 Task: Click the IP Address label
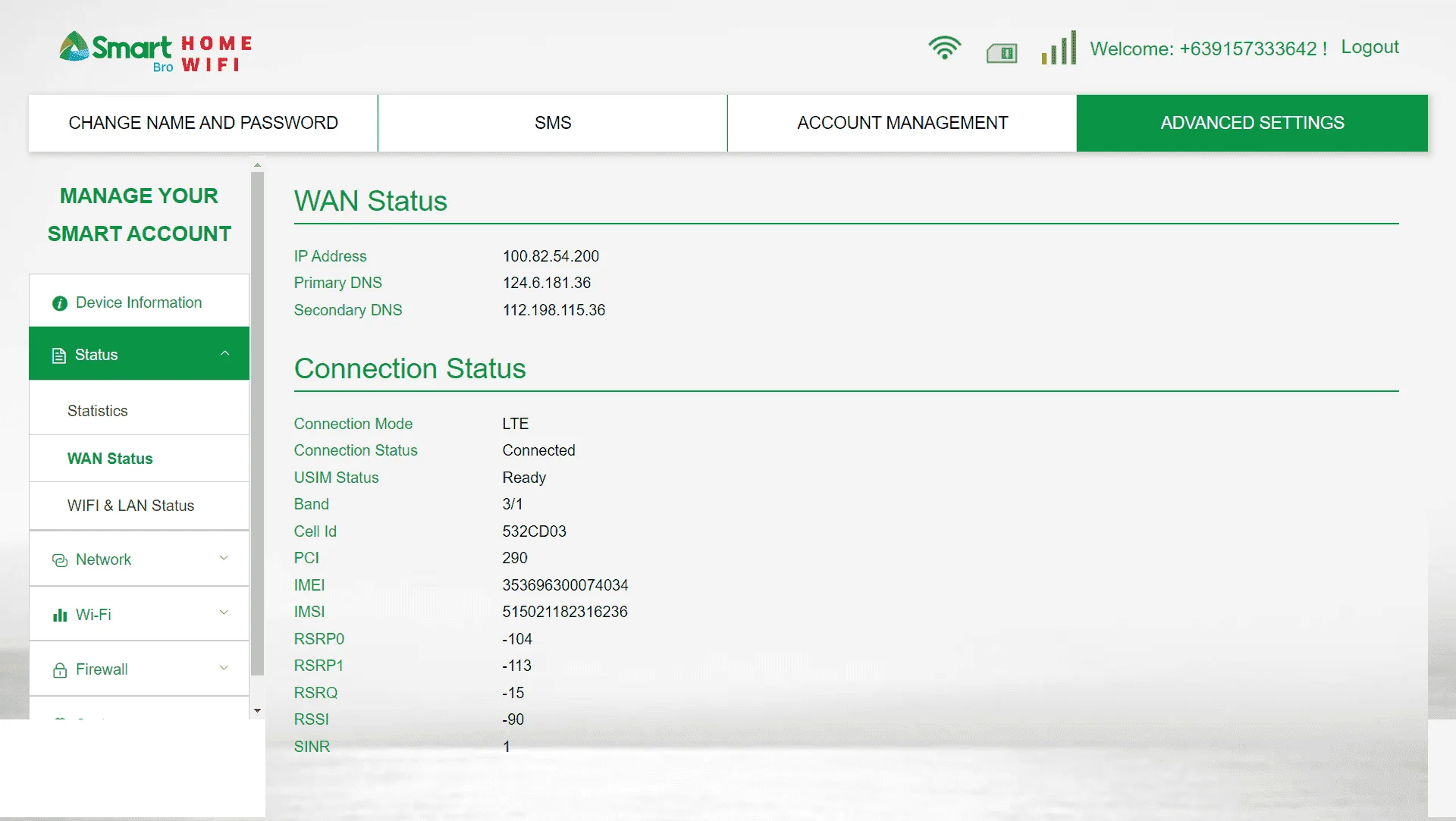[x=330, y=256]
